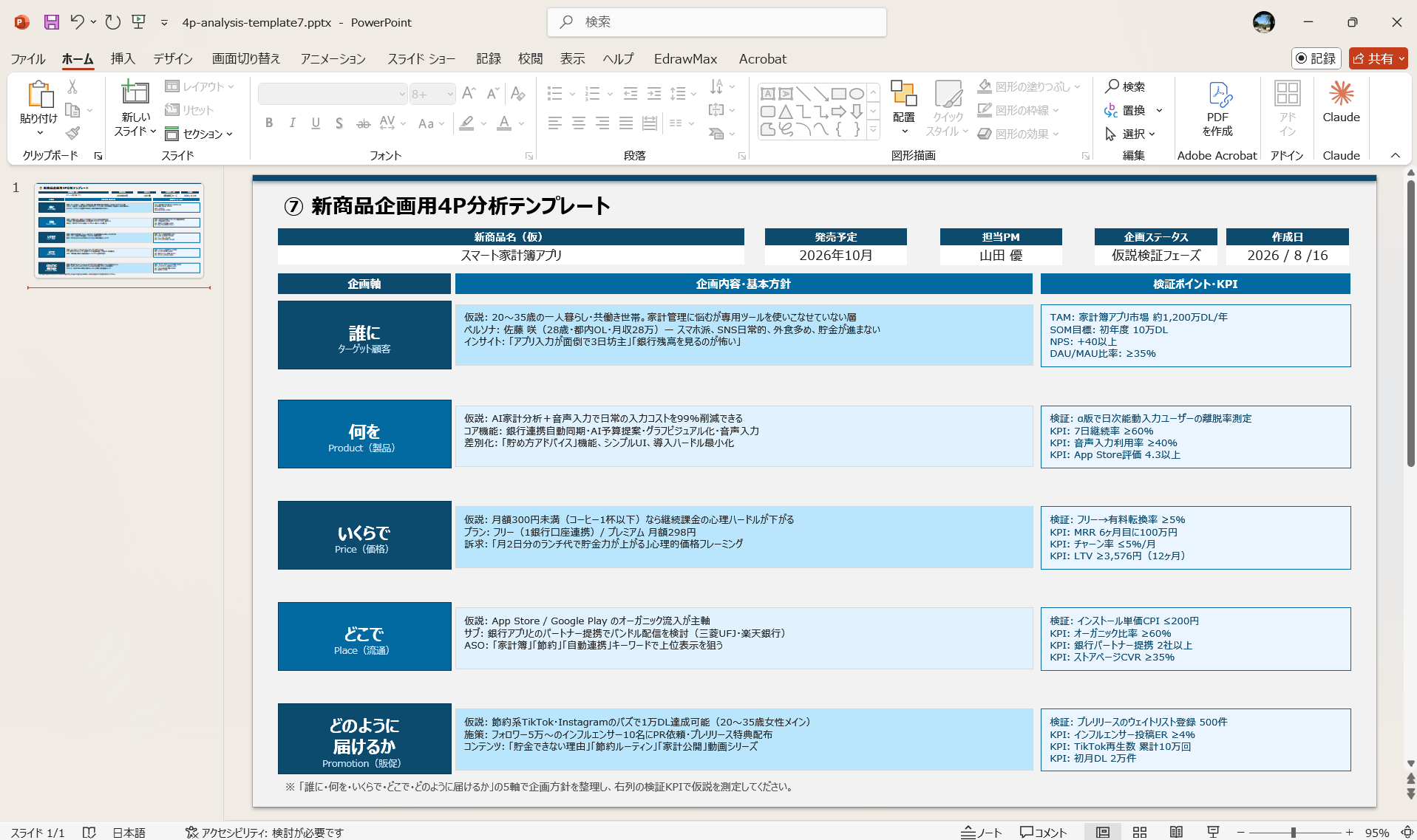Click the Increase Indent icon
This screenshot has height=840, width=1417.
[x=654, y=94]
